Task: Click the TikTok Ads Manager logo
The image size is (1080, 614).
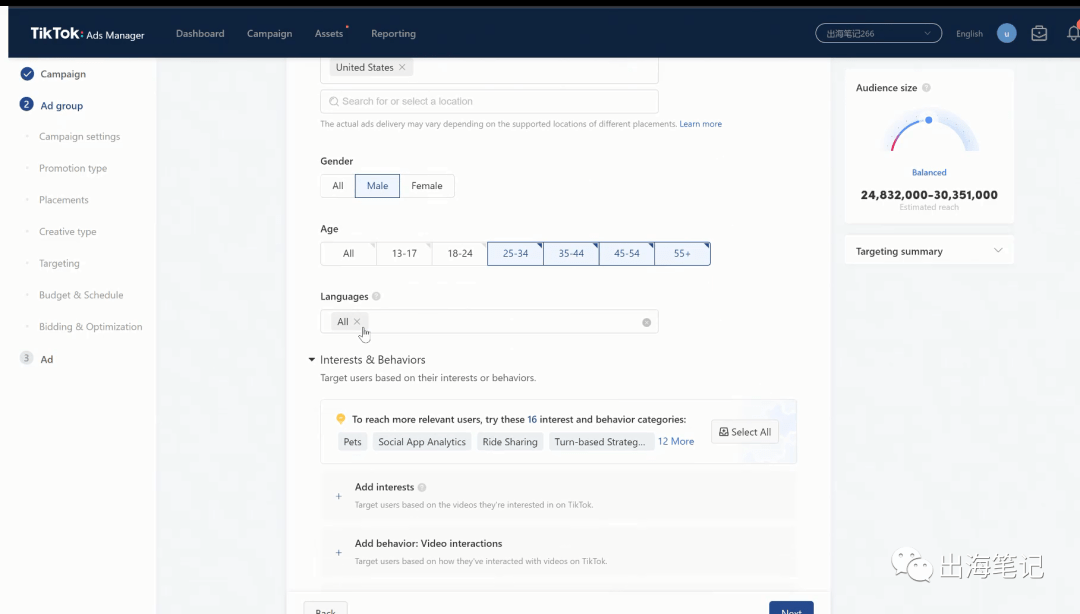Action: pyautogui.click(x=87, y=34)
